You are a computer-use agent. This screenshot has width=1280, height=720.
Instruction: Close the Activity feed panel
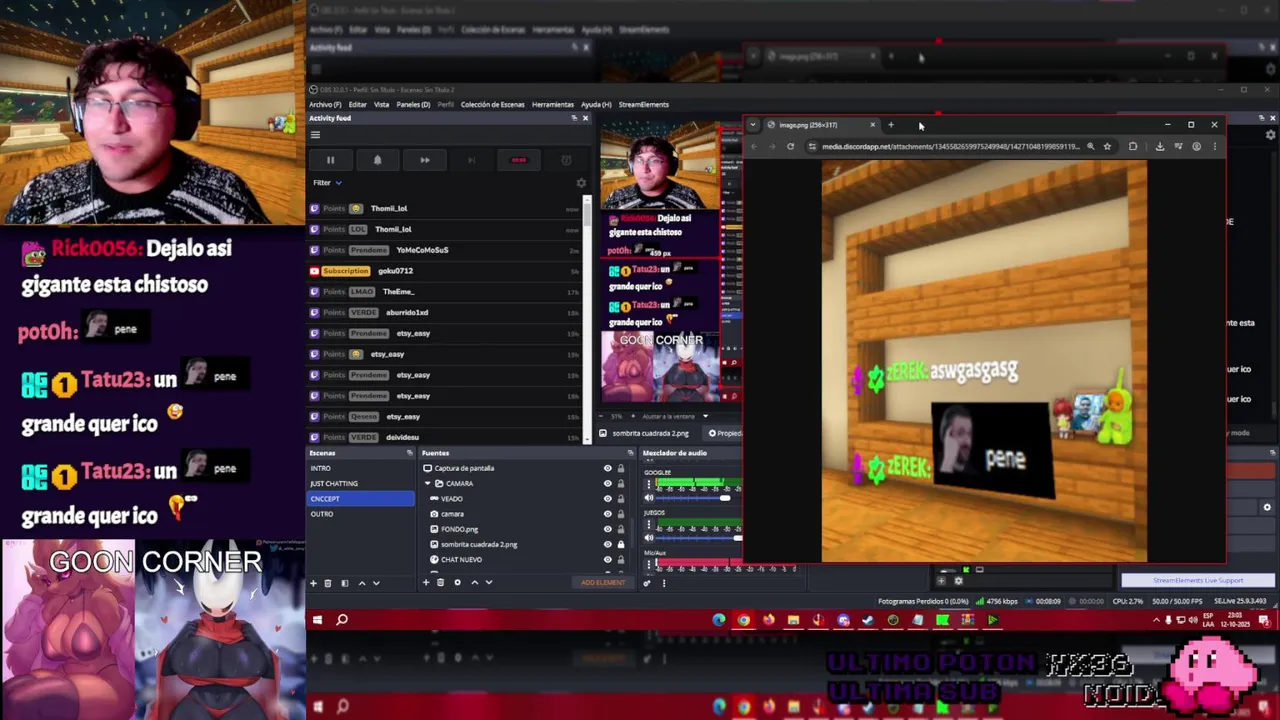(586, 118)
